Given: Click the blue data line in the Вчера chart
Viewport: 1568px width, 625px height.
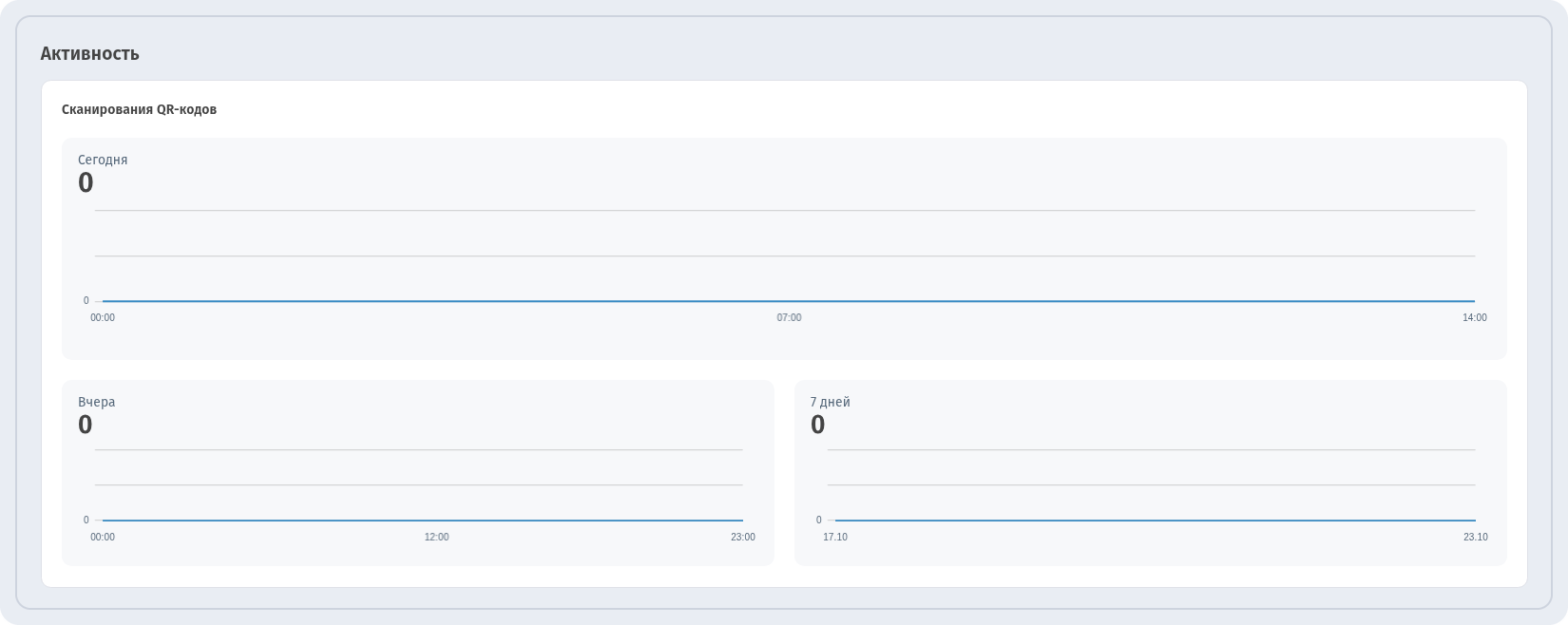Looking at the screenshot, I should [x=423, y=521].
